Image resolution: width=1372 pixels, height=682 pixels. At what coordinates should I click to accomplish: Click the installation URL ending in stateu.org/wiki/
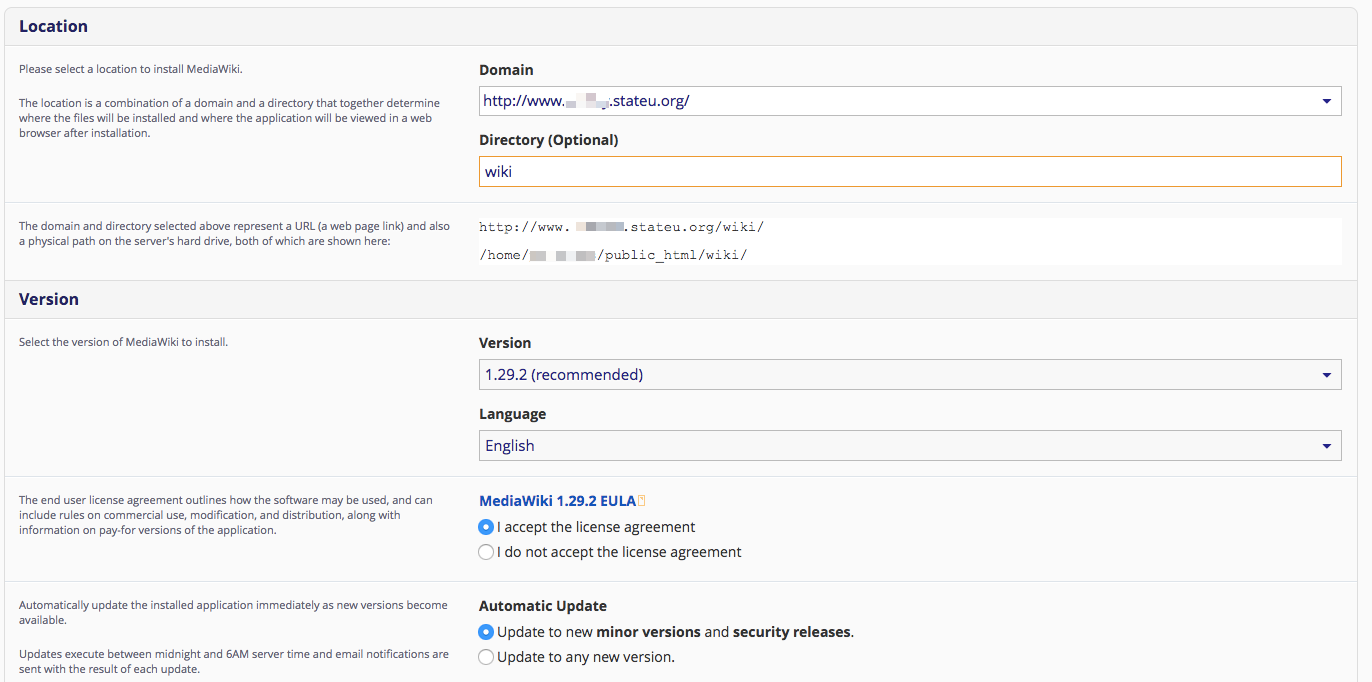point(621,228)
